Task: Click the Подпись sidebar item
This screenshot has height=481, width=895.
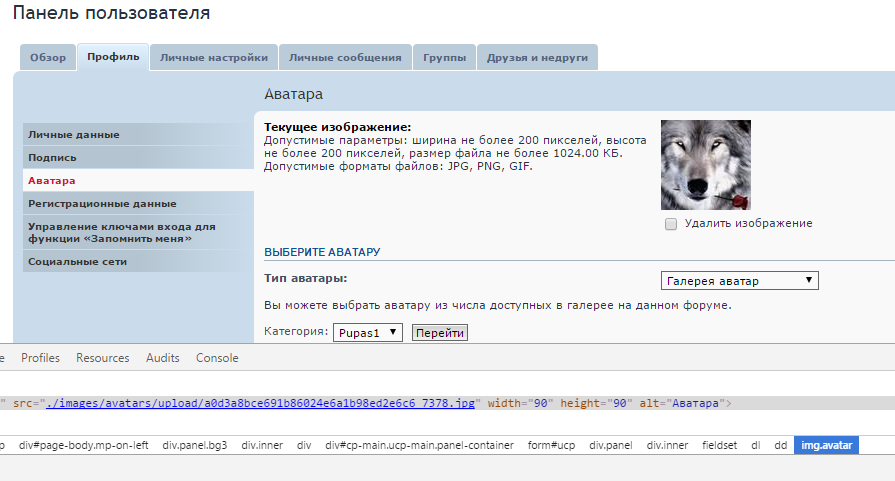Action: (52, 157)
